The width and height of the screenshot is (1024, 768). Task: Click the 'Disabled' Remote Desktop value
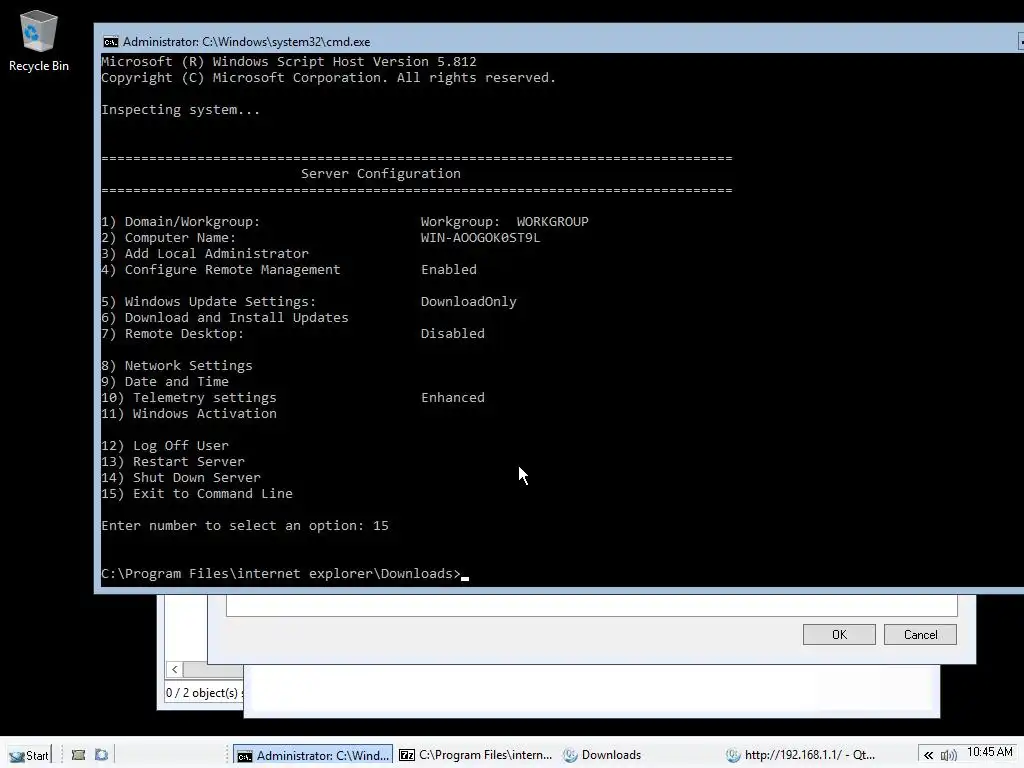pyautogui.click(x=453, y=334)
